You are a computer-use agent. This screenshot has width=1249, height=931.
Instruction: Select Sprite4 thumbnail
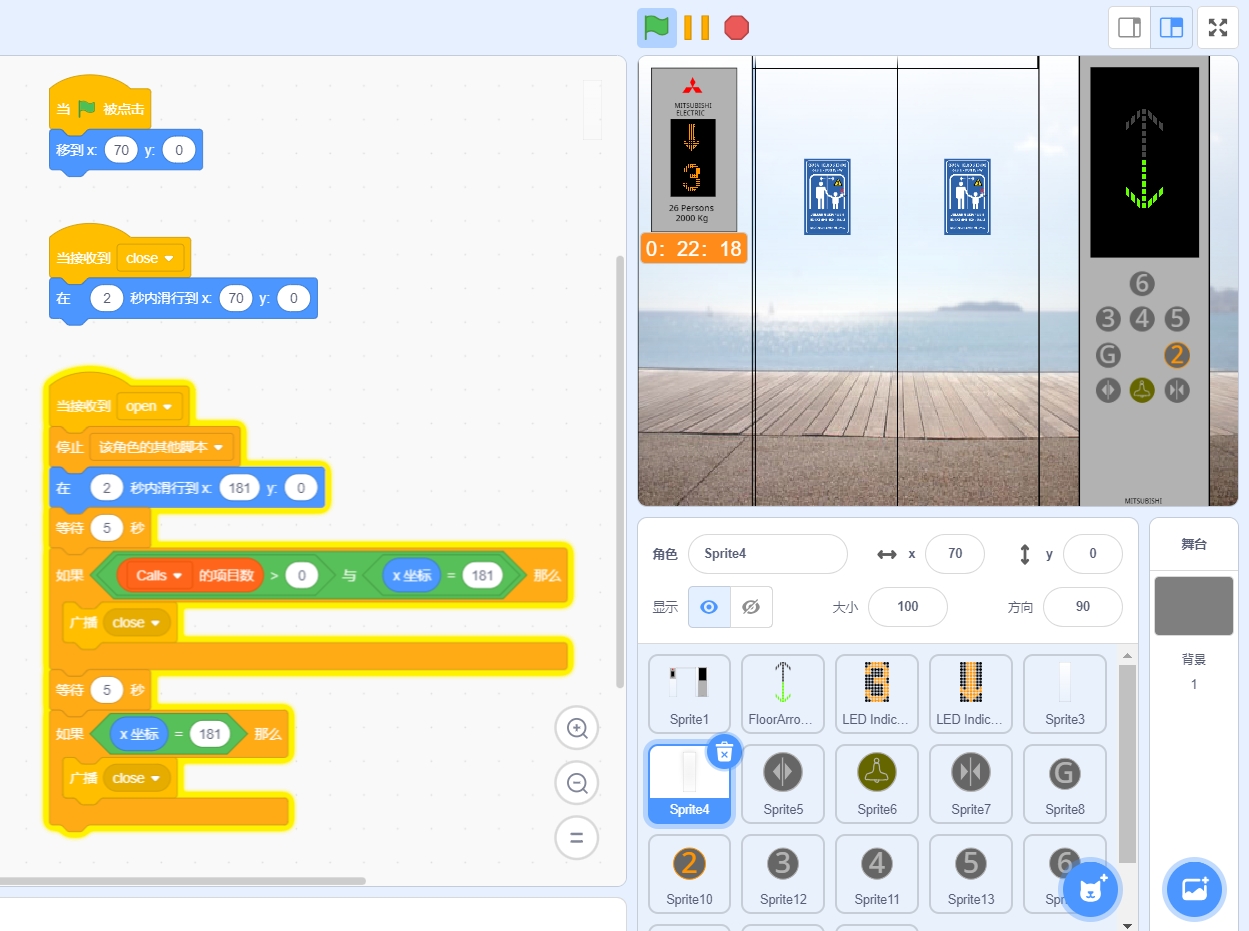click(689, 783)
